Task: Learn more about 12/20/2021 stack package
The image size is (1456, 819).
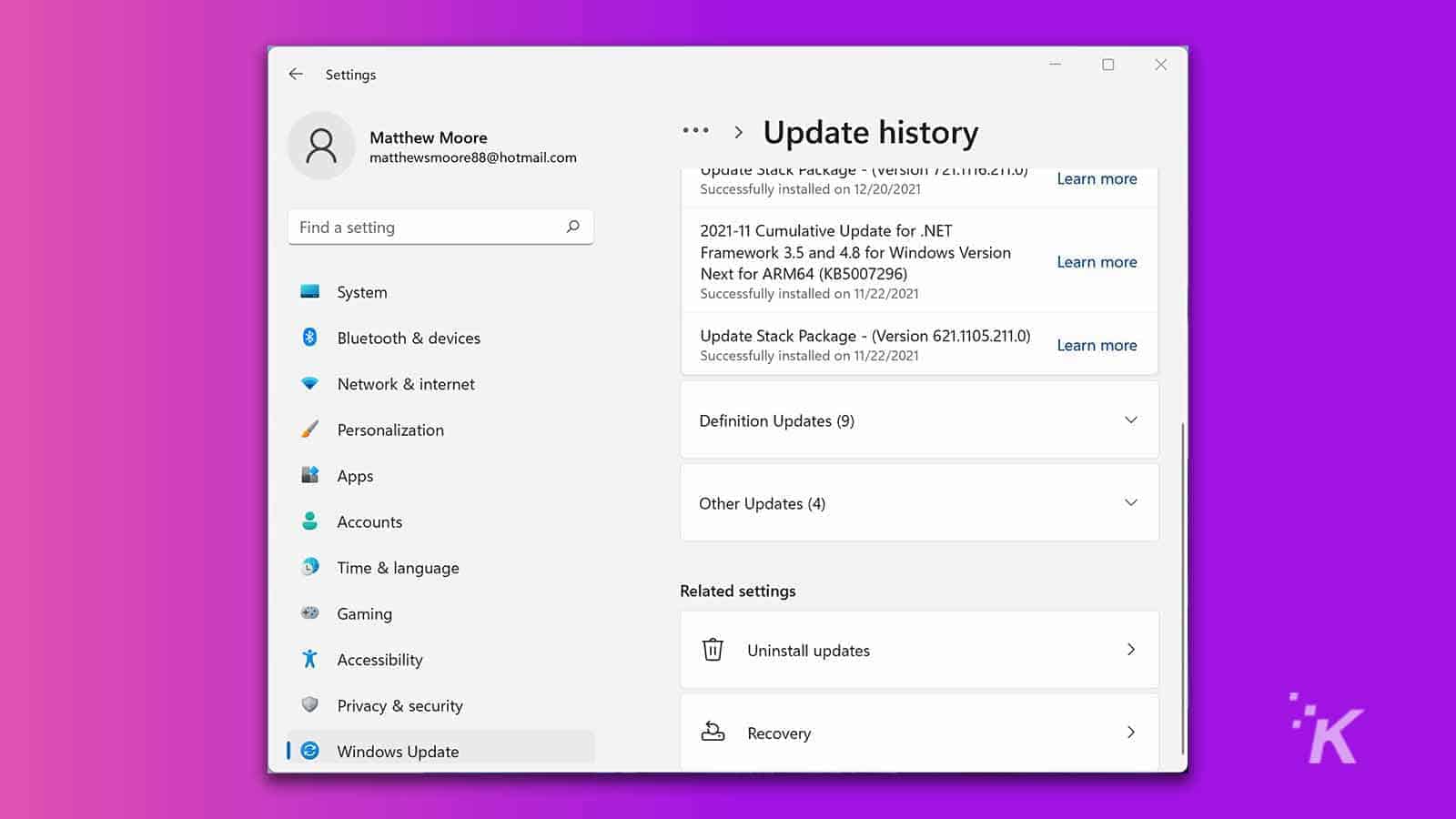Action: (1097, 178)
